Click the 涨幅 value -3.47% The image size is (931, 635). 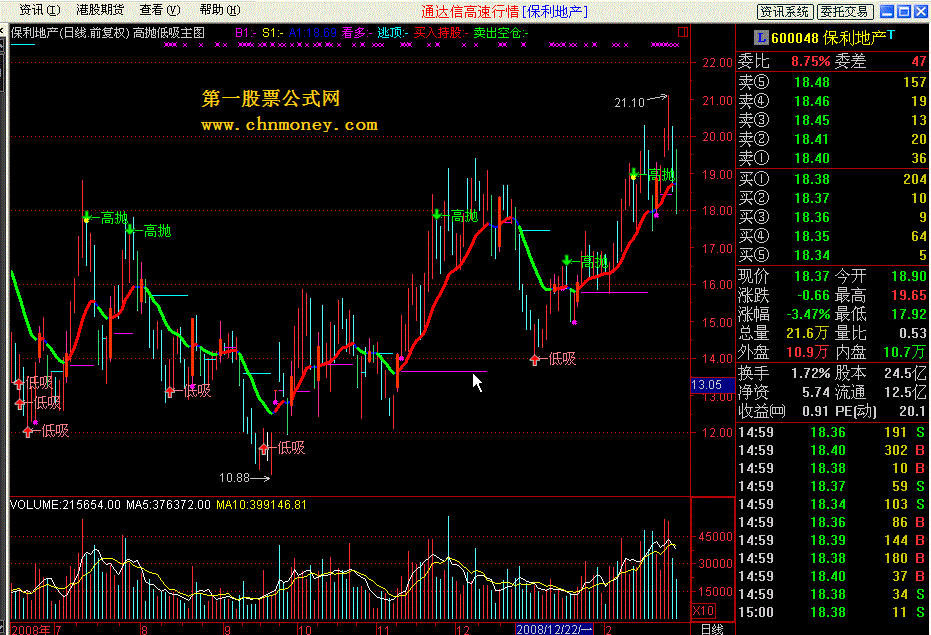[x=808, y=314]
